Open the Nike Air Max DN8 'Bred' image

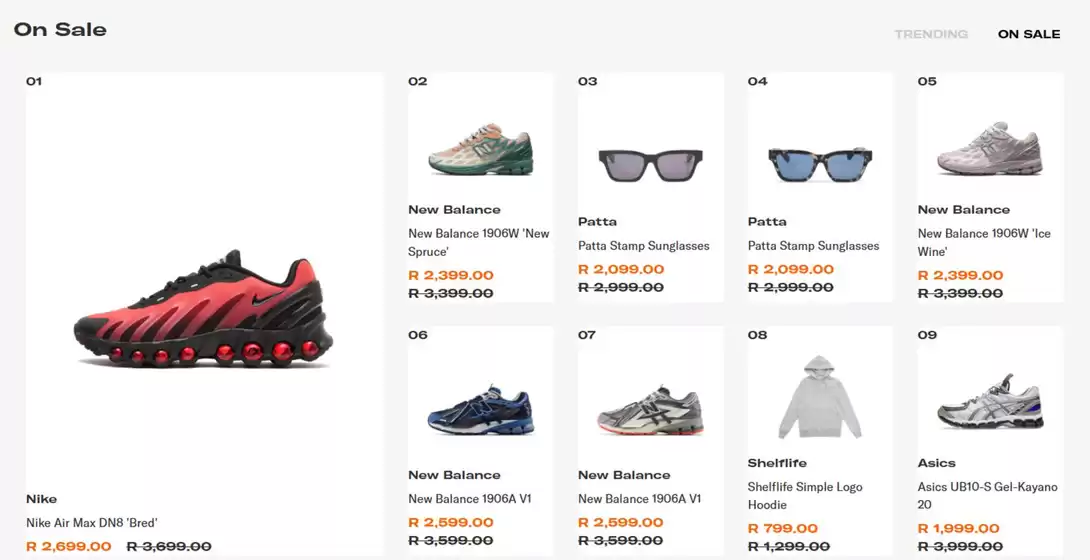click(x=203, y=308)
